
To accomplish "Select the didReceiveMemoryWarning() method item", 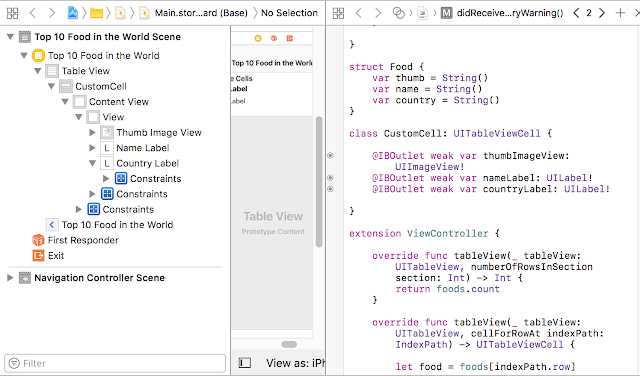I will (510, 13).
